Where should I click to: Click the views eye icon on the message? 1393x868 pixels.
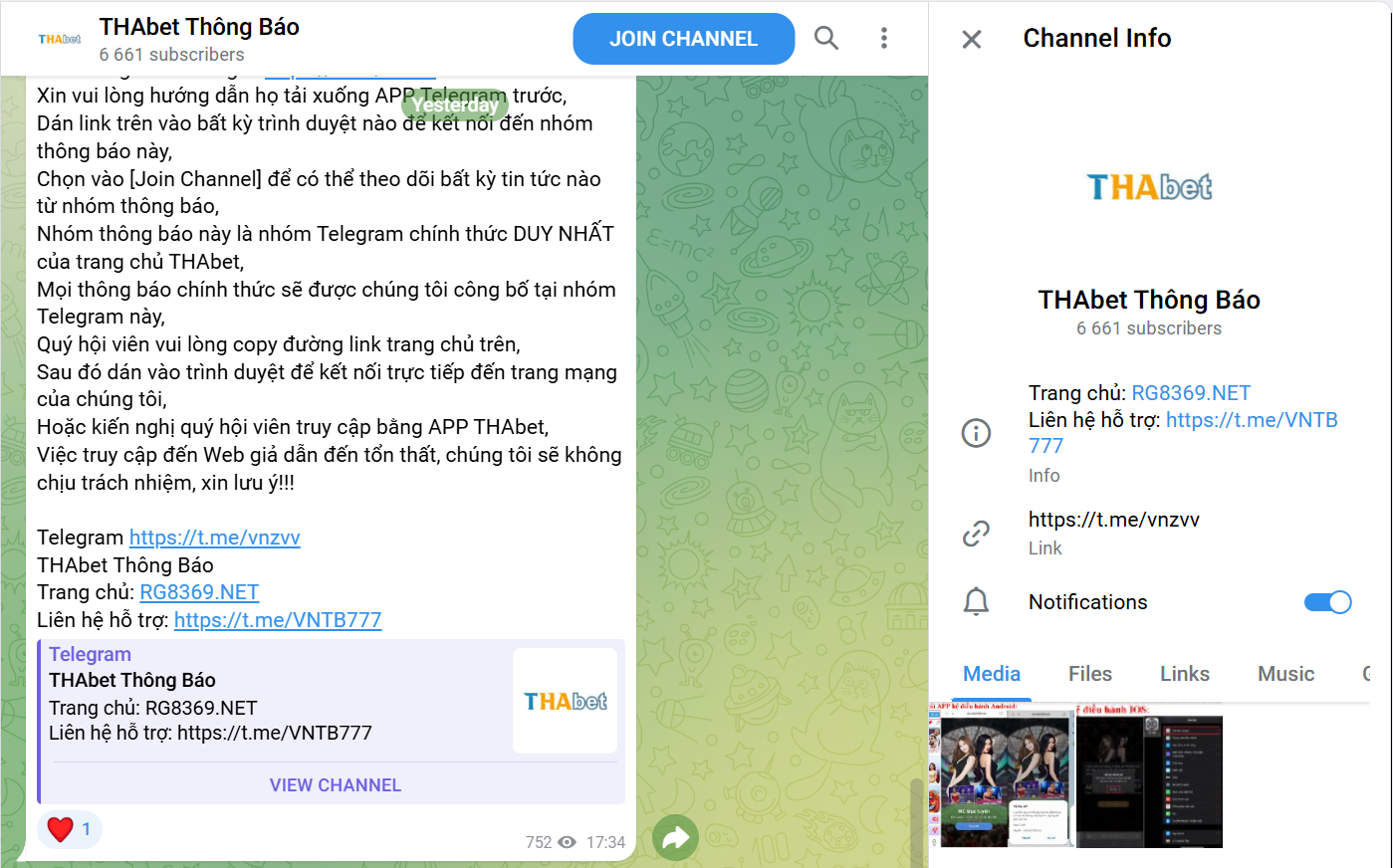(568, 842)
